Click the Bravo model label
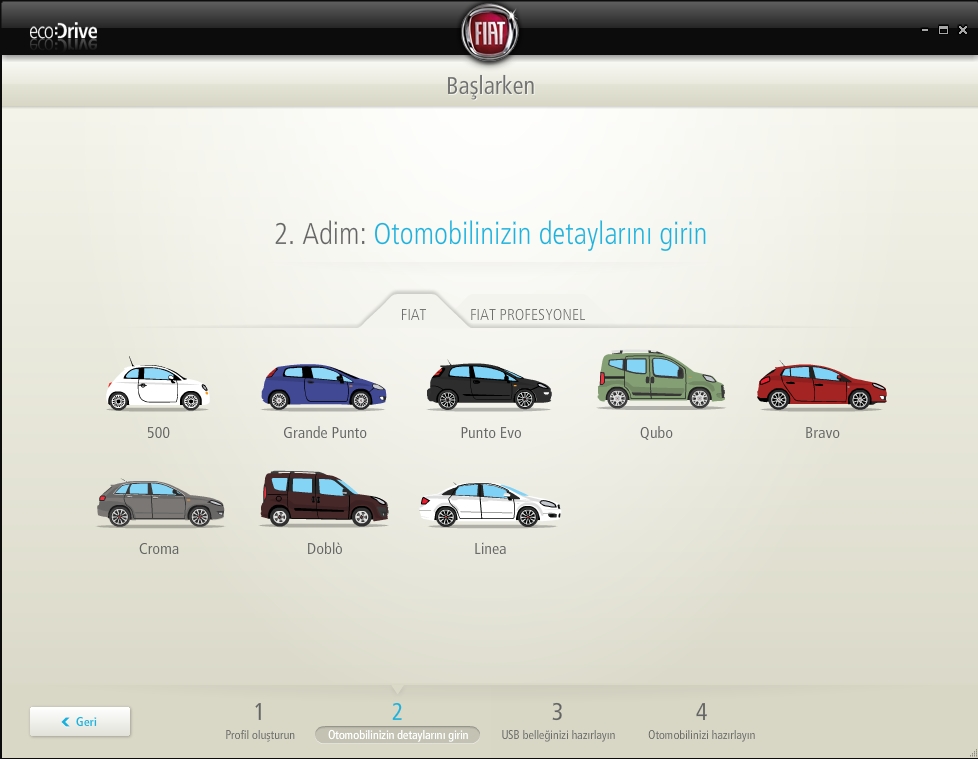 pos(822,433)
